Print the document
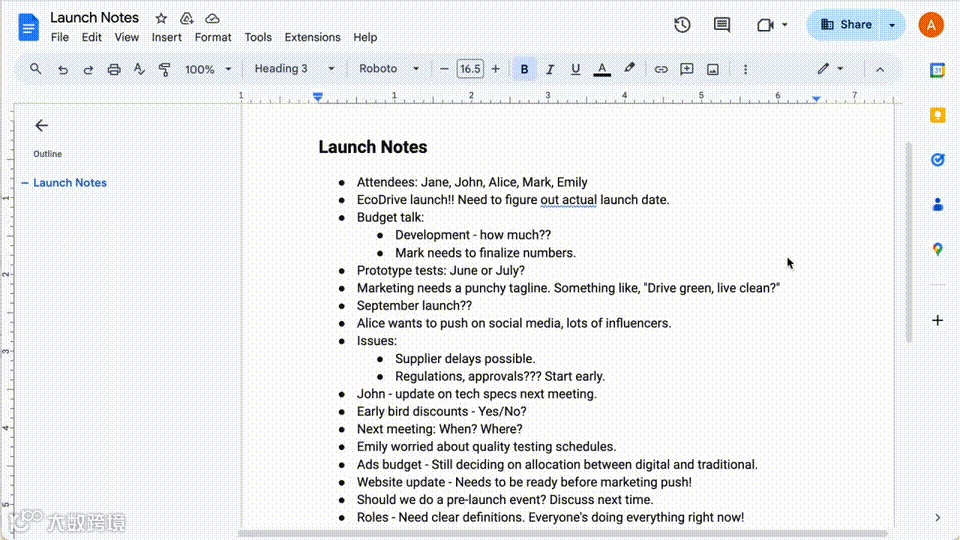960x540 pixels. pyautogui.click(x=114, y=69)
